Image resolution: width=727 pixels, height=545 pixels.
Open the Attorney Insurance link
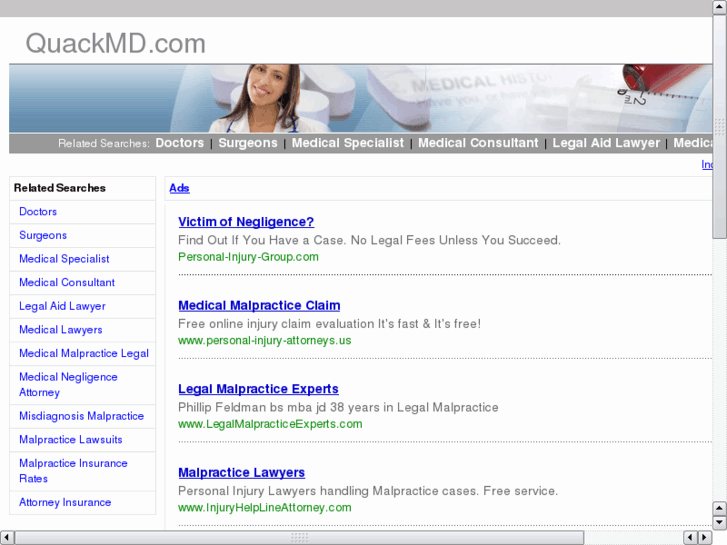point(65,502)
